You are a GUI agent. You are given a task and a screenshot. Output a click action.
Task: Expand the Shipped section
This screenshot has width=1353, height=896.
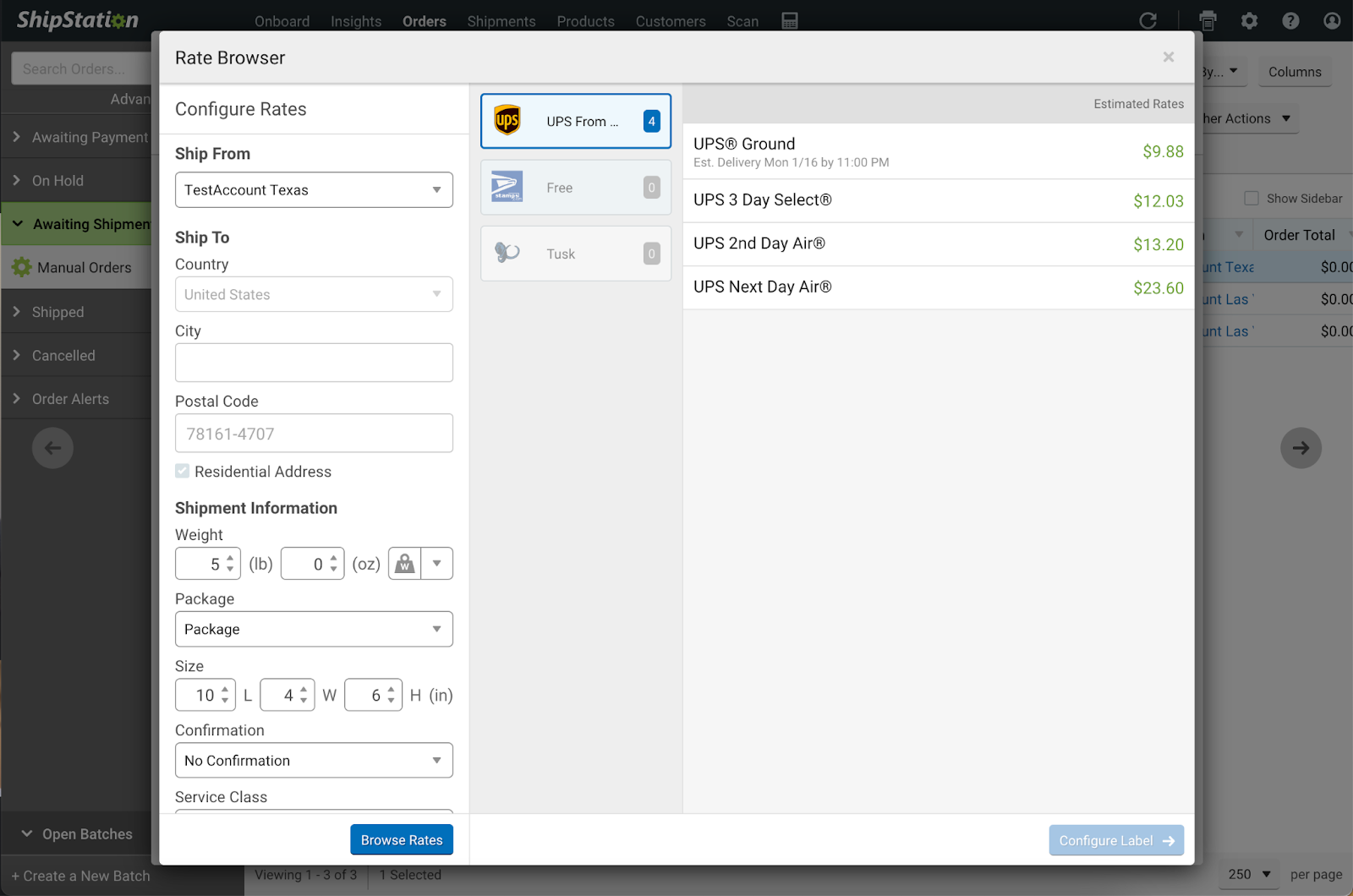pos(76,312)
